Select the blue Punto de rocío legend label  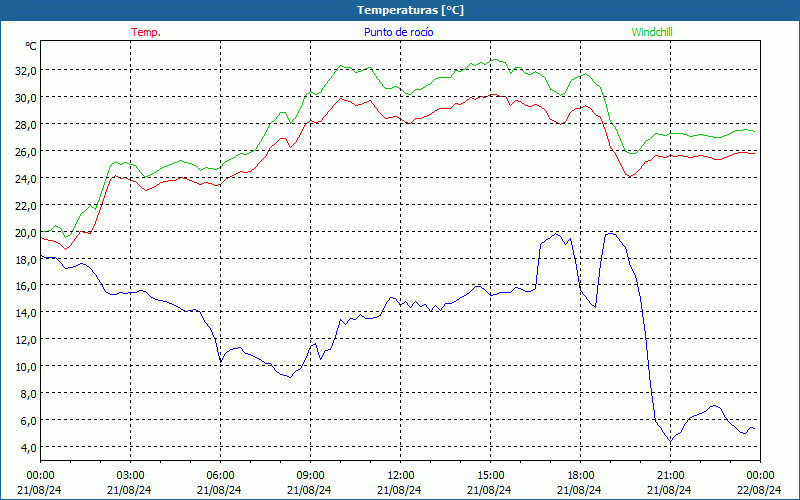click(398, 32)
